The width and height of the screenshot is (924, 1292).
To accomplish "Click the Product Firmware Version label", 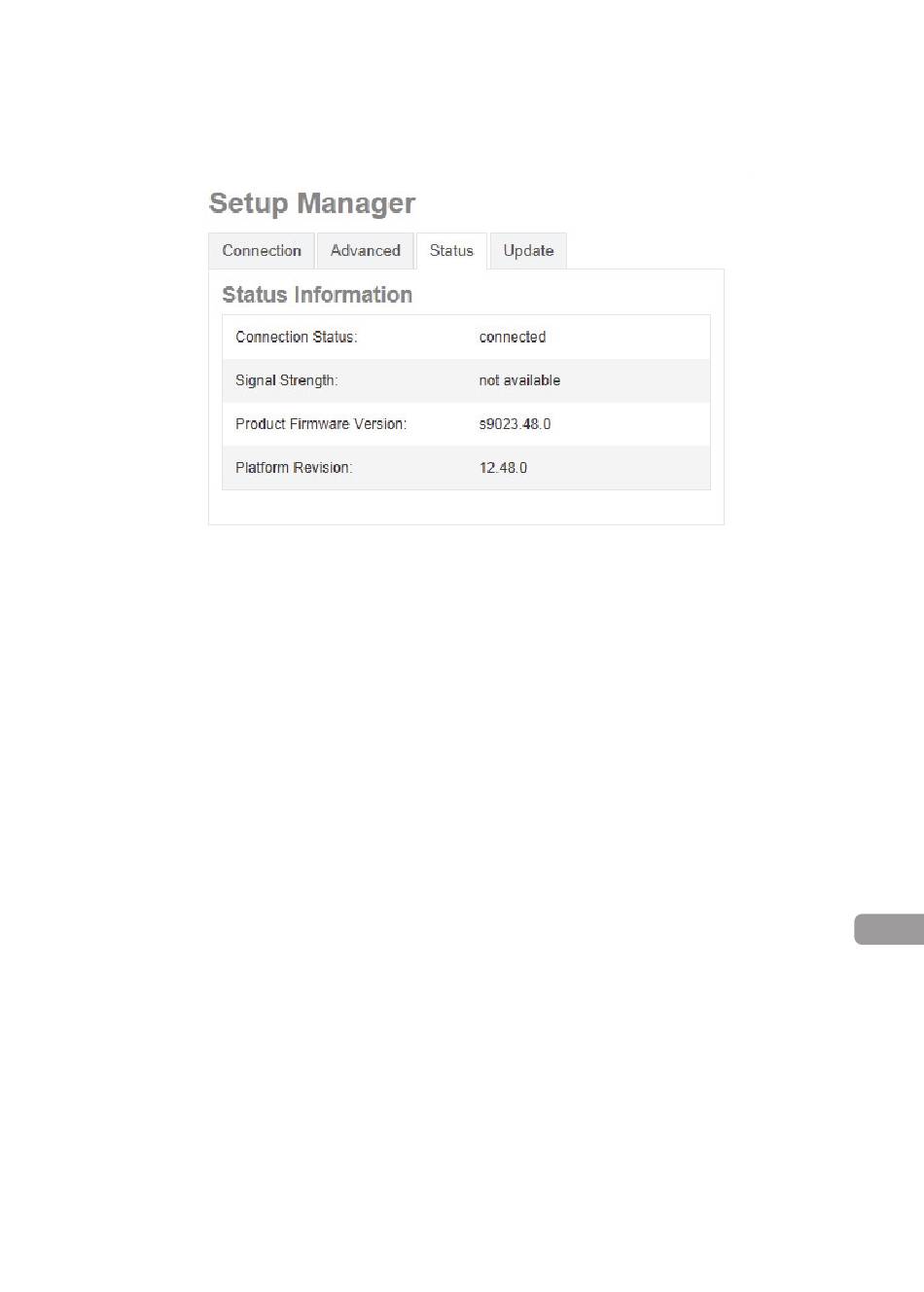I will click(x=321, y=424).
